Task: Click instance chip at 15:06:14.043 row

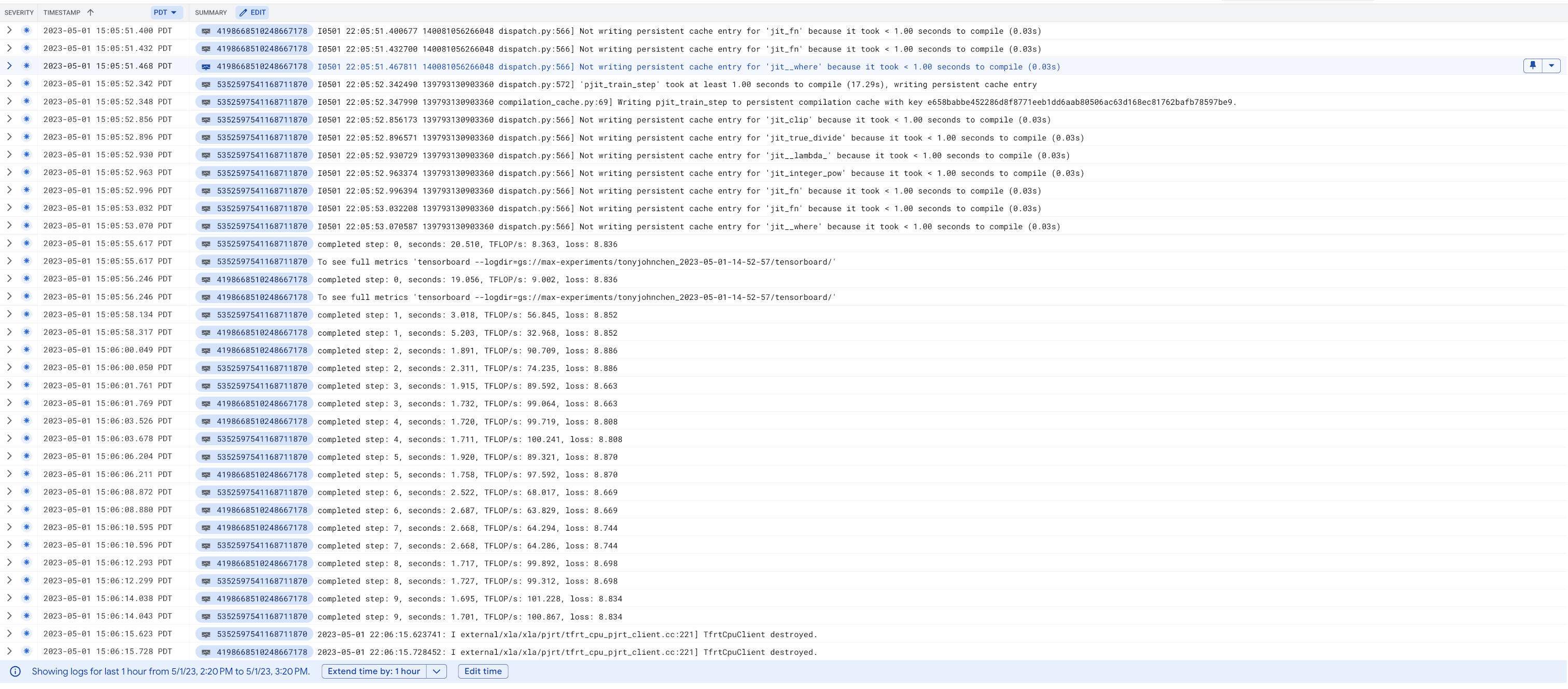Action: [x=255, y=616]
